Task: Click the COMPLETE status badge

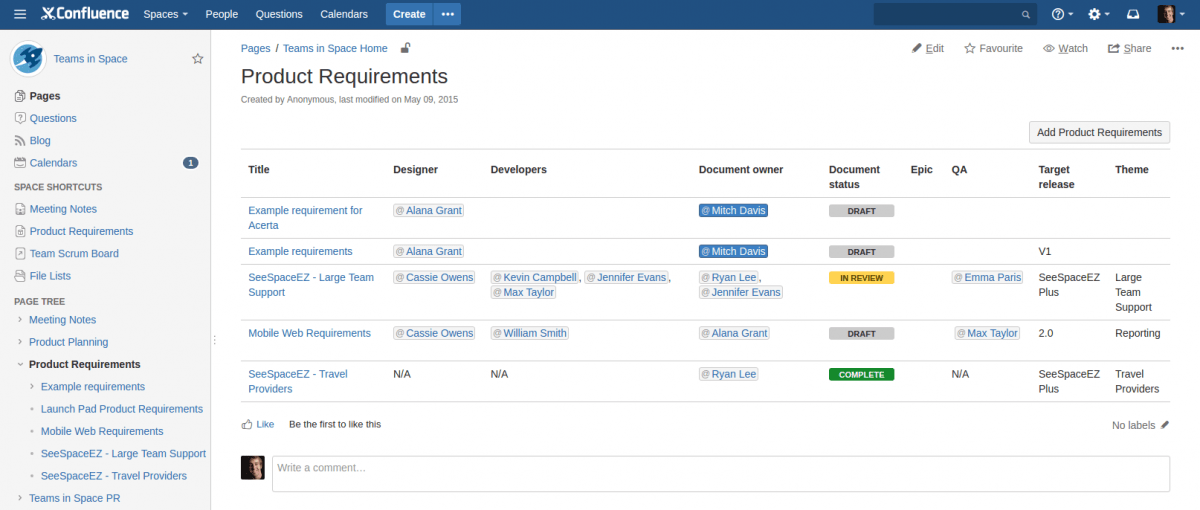Action: [x=861, y=374]
